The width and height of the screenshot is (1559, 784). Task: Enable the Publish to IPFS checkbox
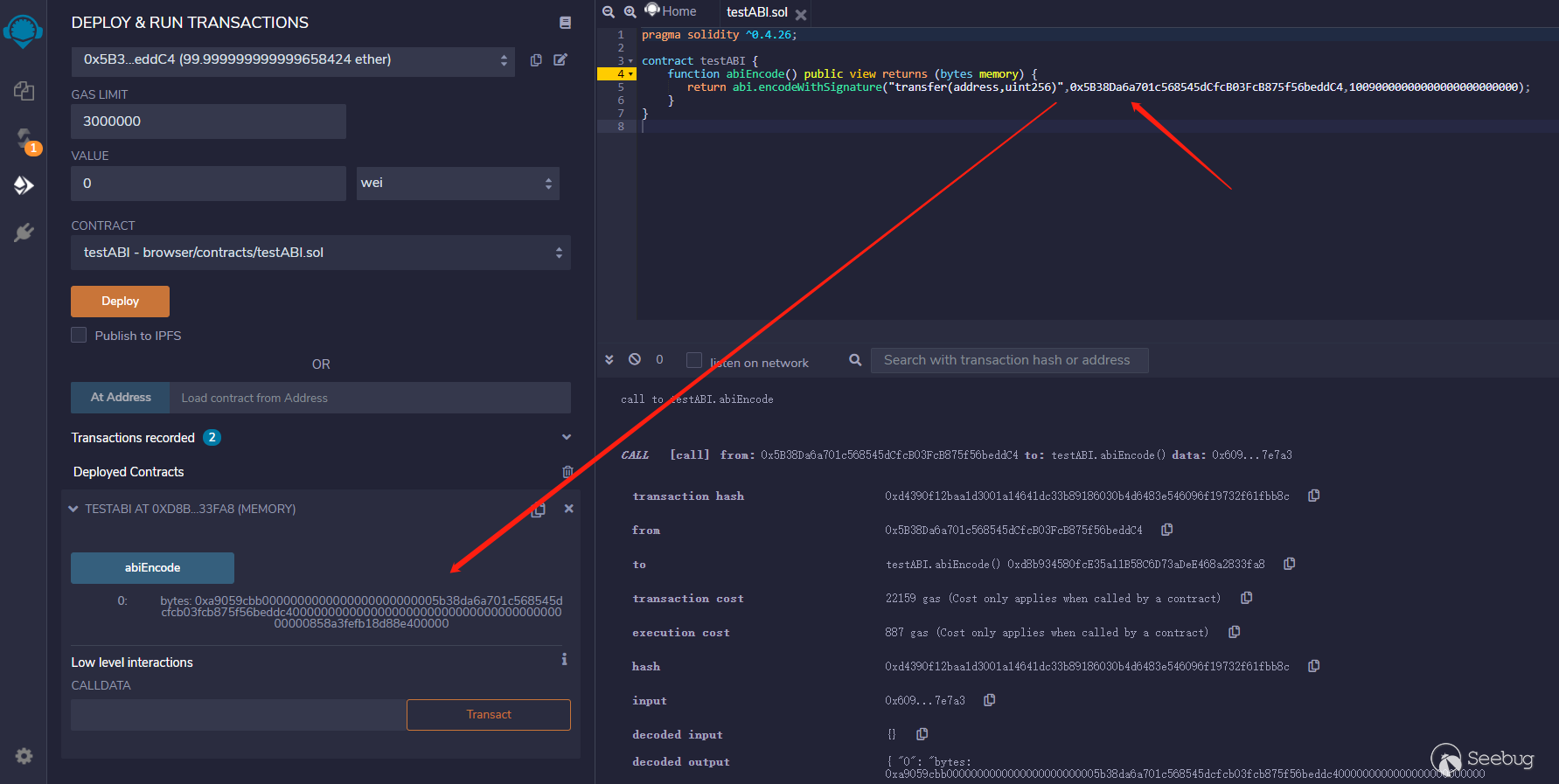click(80, 336)
